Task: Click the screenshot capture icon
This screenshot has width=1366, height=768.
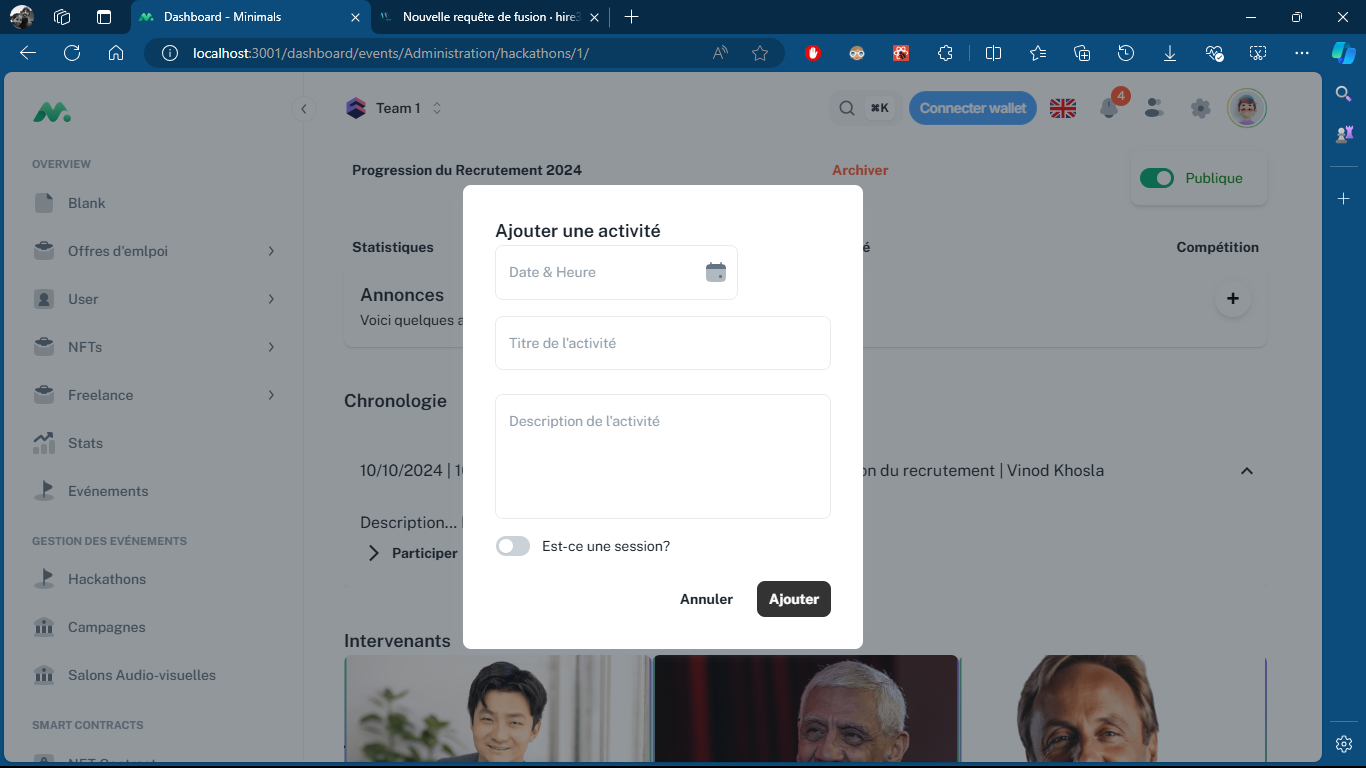Action: pyautogui.click(x=1258, y=53)
